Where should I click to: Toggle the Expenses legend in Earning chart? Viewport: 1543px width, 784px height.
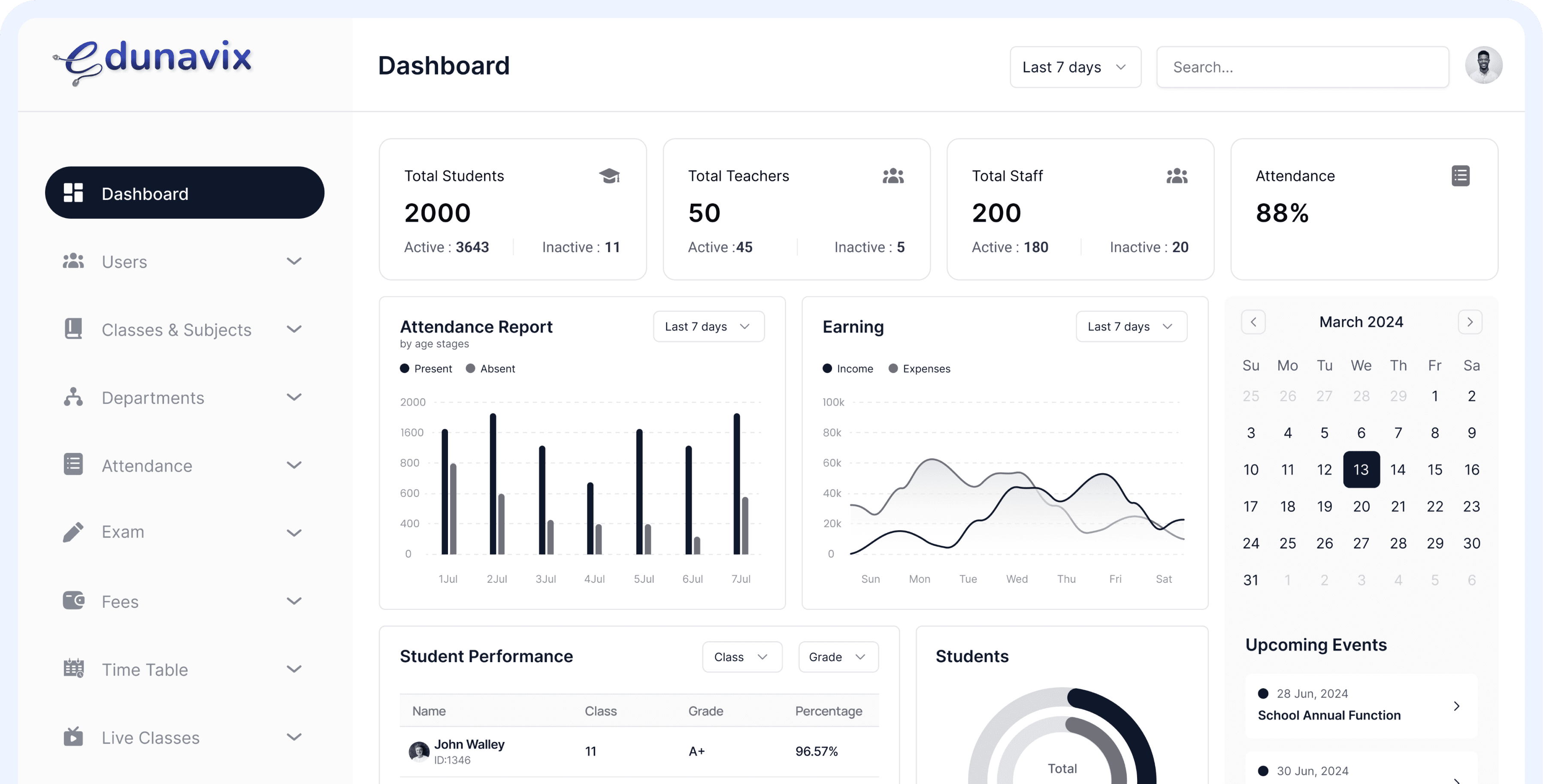pos(920,368)
